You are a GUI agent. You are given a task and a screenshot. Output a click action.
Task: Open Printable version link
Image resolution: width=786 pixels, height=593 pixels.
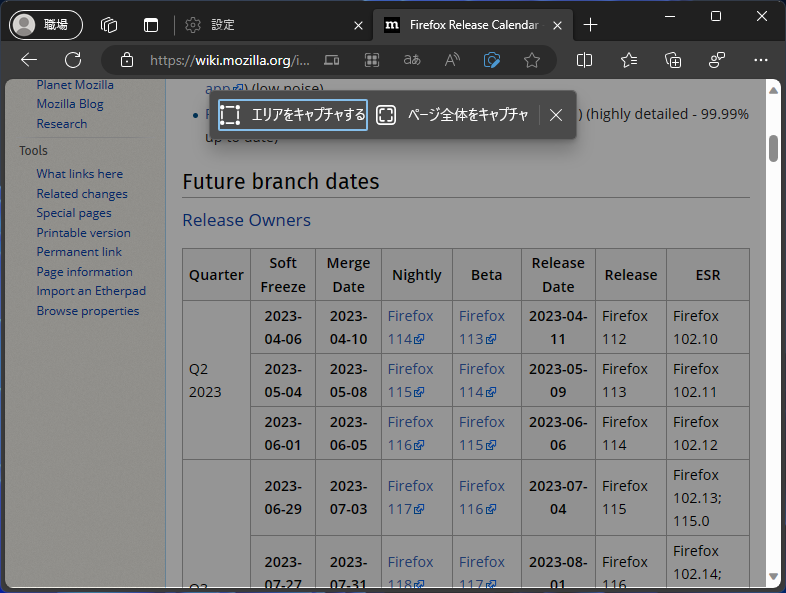[84, 233]
